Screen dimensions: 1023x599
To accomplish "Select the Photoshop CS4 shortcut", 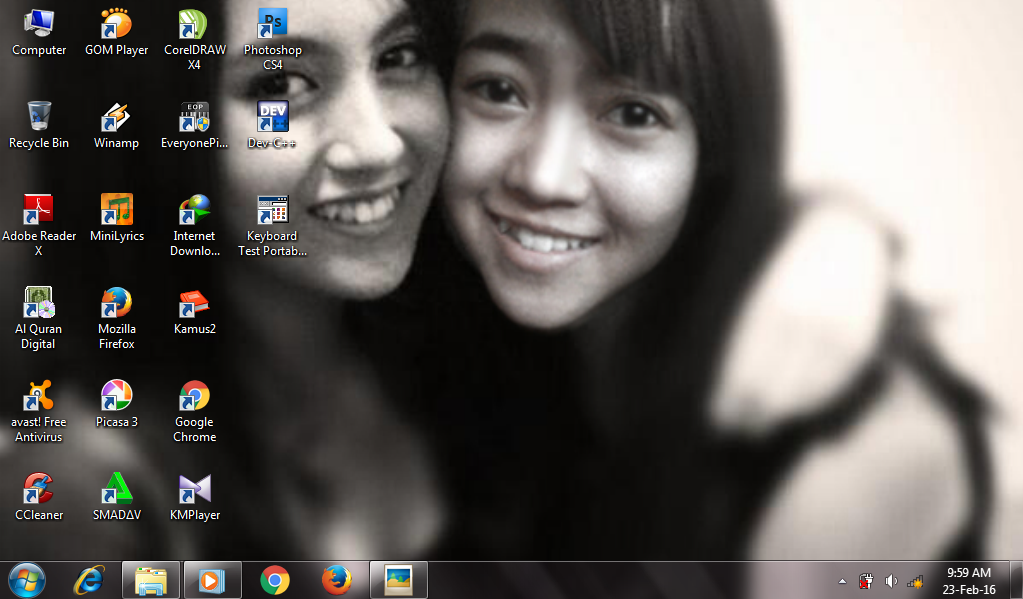I will coord(273,39).
